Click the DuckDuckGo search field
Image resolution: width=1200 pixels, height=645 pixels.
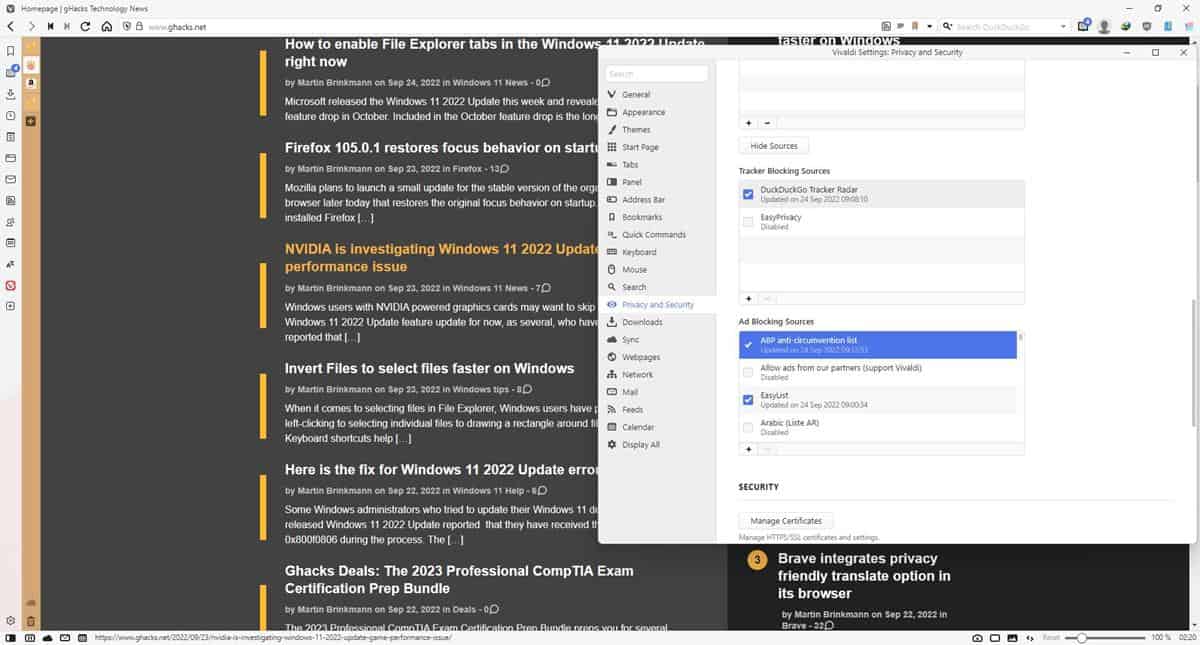coord(1004,26)
